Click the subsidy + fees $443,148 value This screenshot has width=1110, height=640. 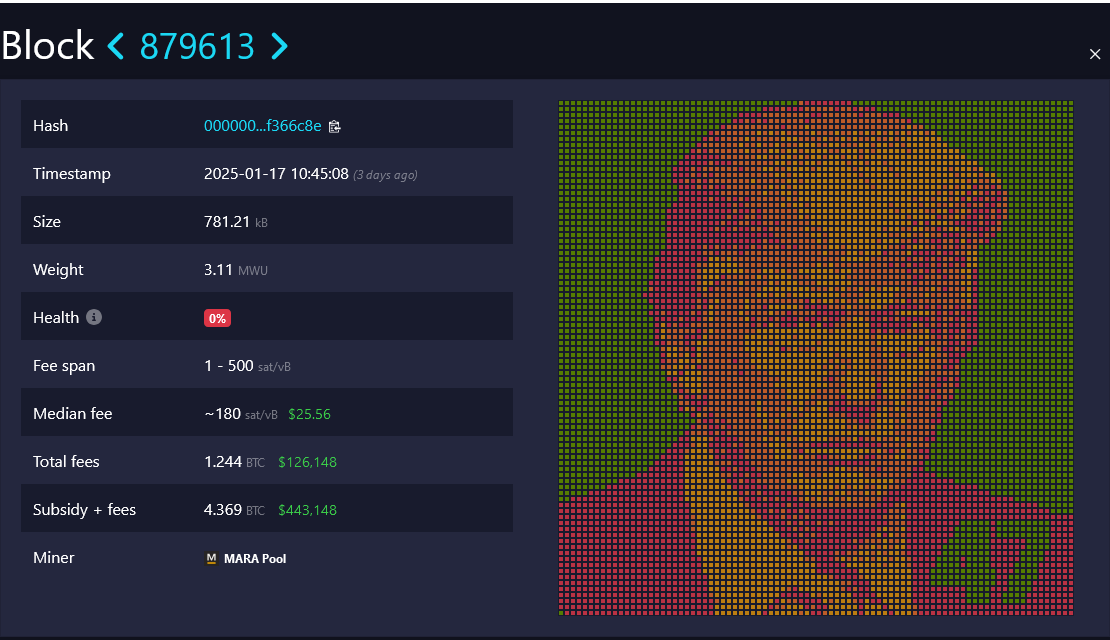307,510
